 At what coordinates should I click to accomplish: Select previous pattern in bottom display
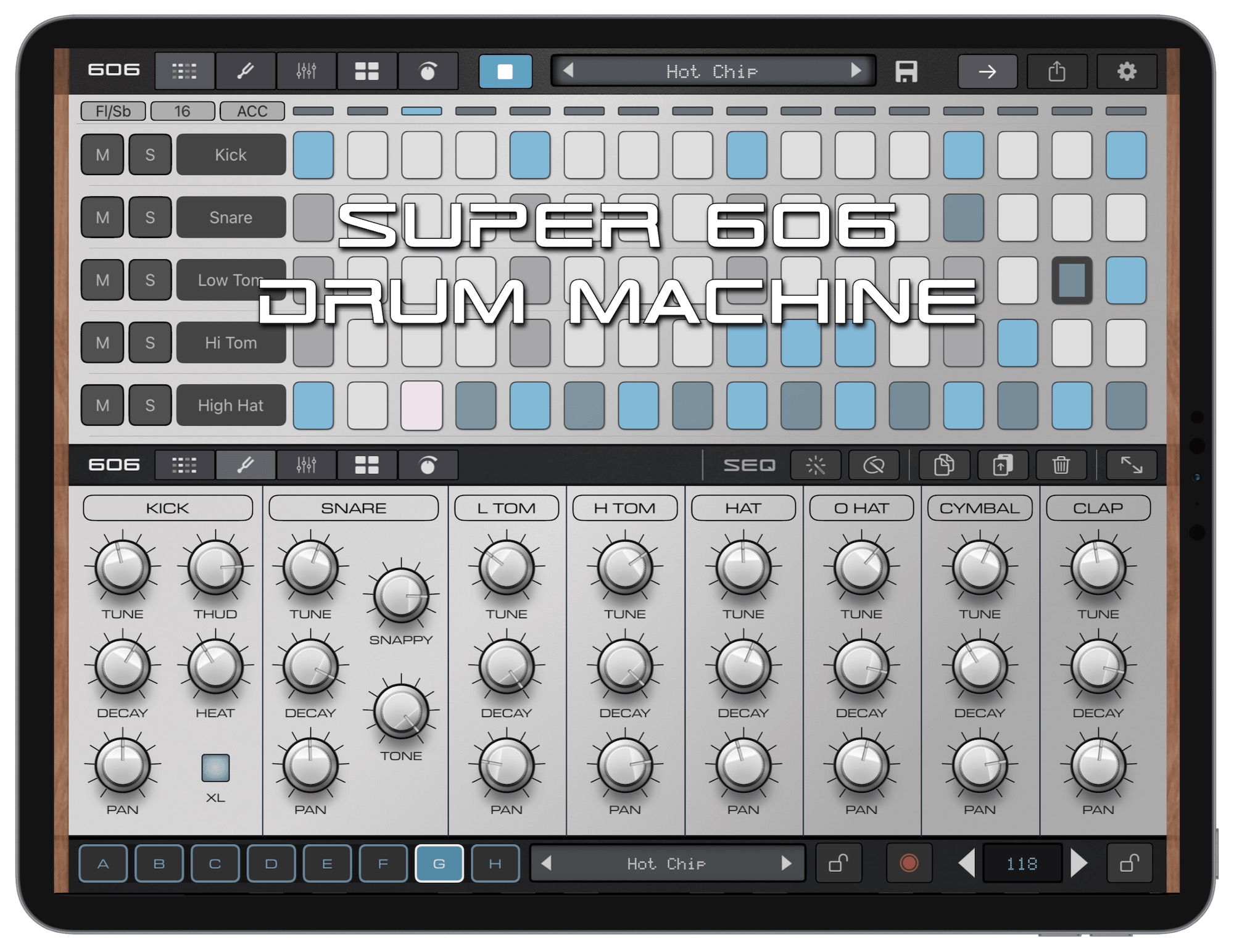coord(546,863)
